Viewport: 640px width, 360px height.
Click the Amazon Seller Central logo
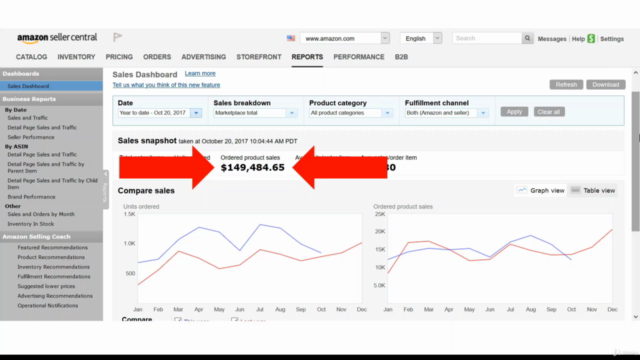click(57, 38)
